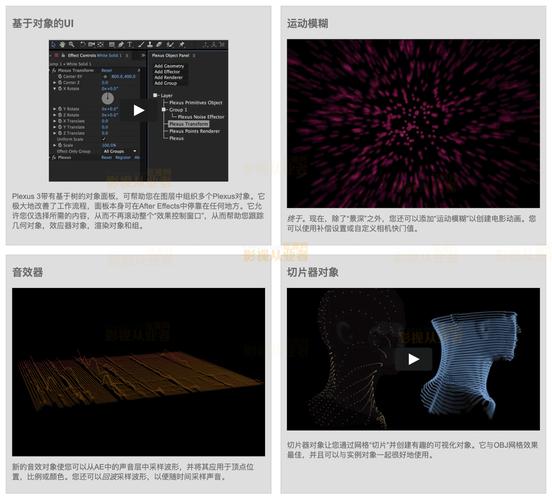The image size is (552, 500).
Task: Toggle stopwatch for X Rotate
Action: coord(60,89)
